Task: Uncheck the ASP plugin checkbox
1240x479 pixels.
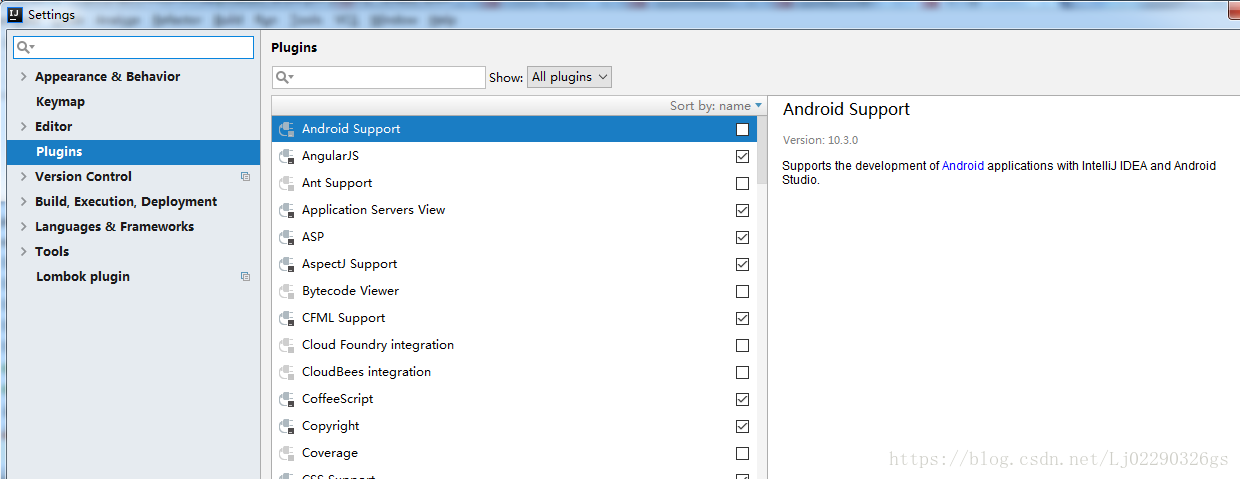Action: pos(742,237)
